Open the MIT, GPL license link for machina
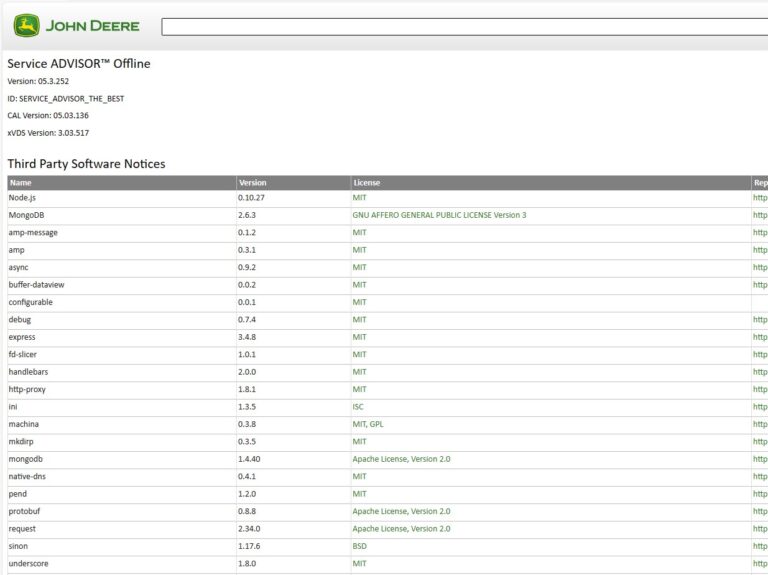768x575 pixels. (x=368, y=424)
